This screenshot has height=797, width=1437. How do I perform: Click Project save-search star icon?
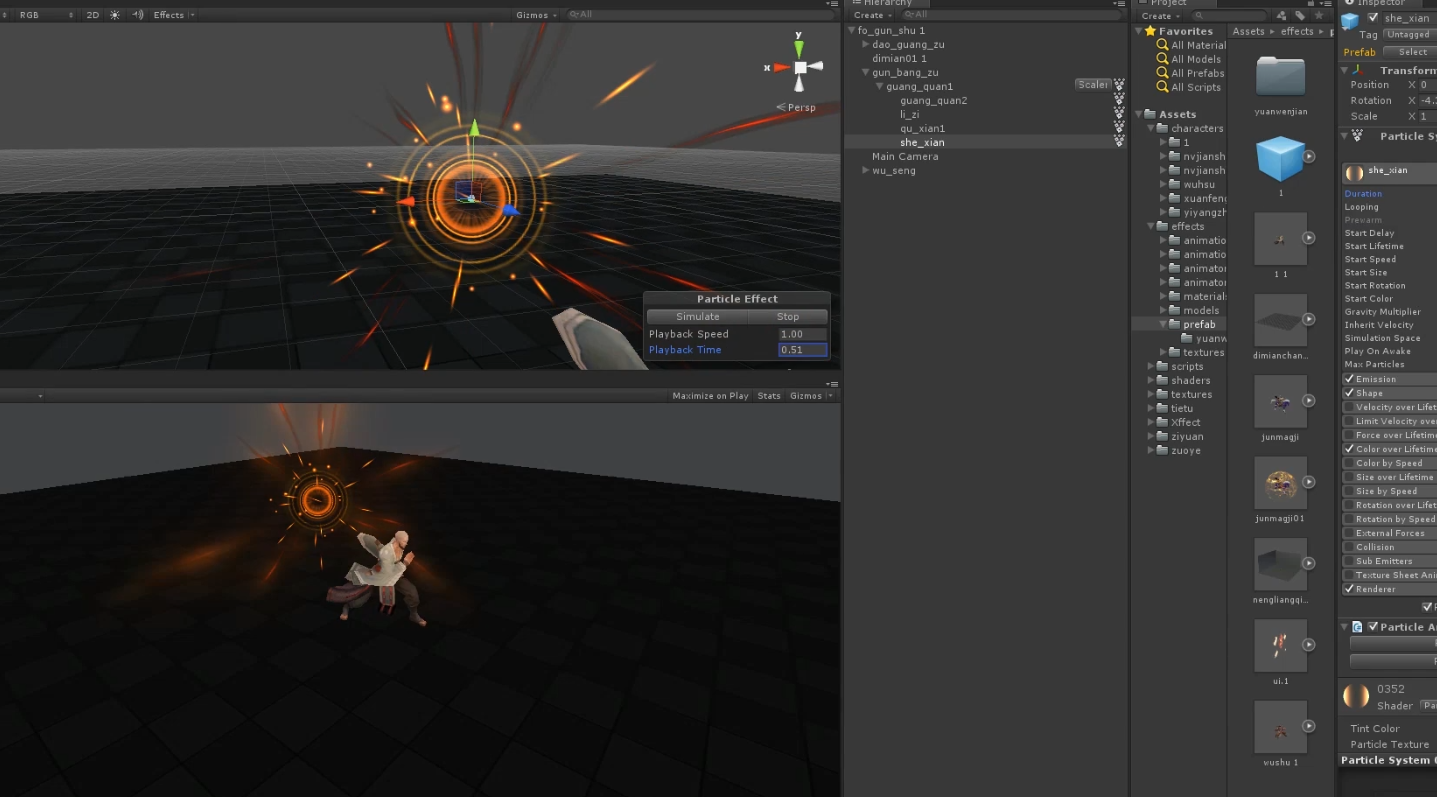click(x=1319, y=15)
